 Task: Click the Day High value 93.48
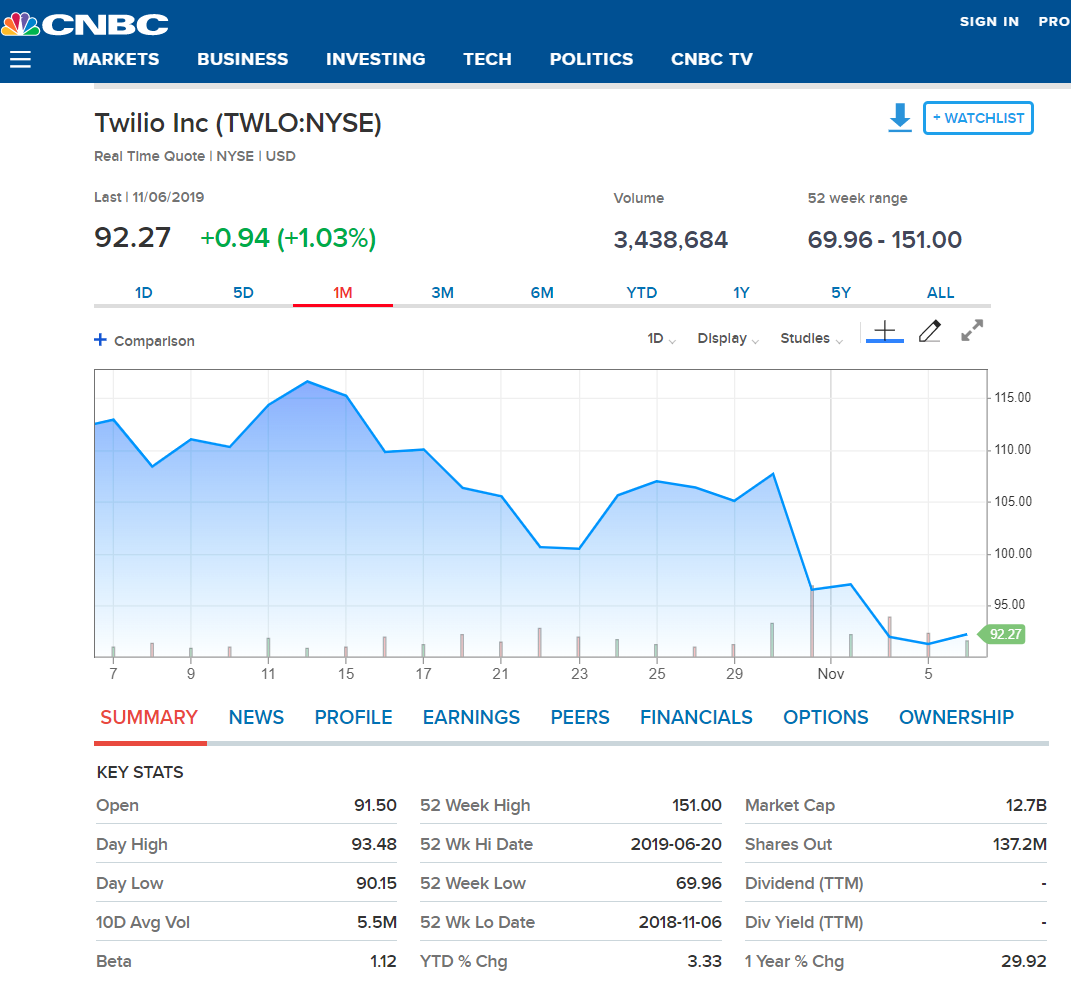click(374, 844)
